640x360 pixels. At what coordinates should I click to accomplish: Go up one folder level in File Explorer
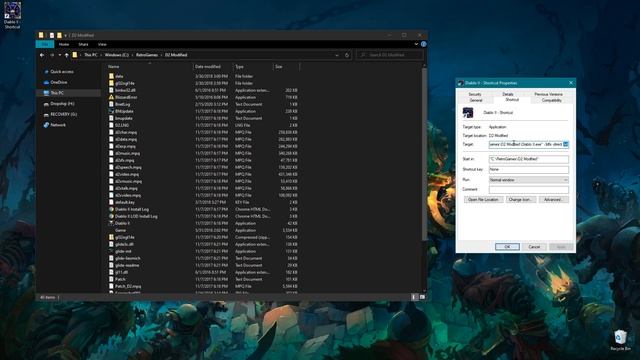click(67, 55)
